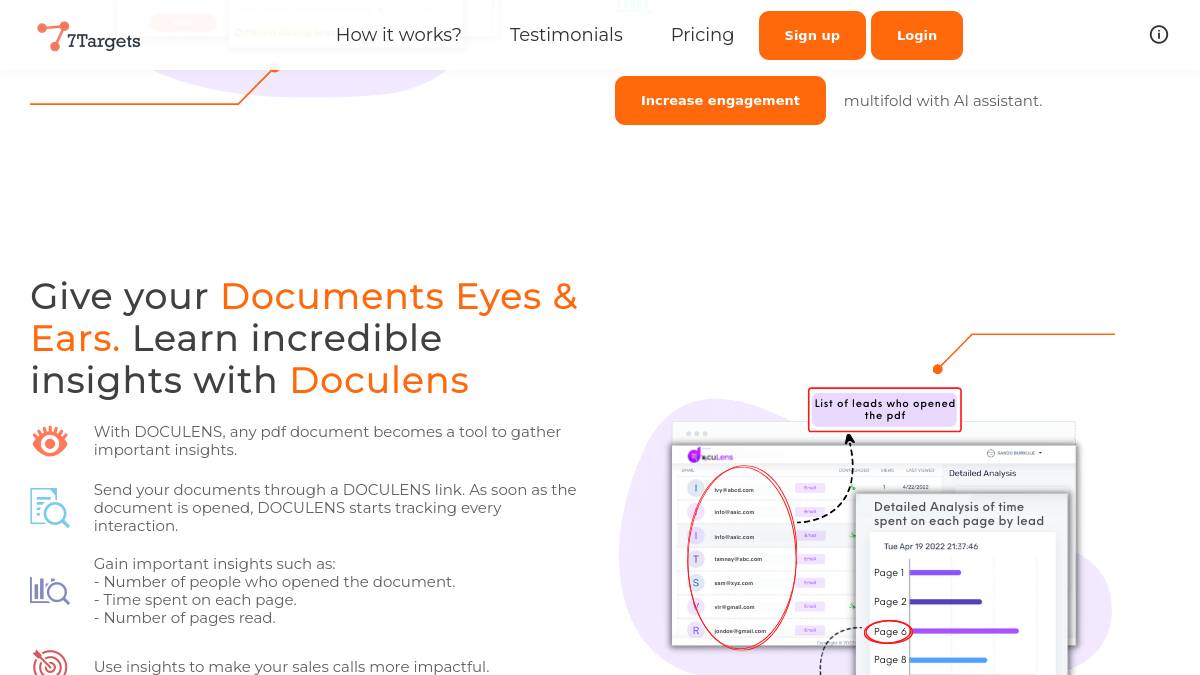This screenshot has width=1200, height=675.
Task: Open the Pricing page
Action: pos(702,35)
